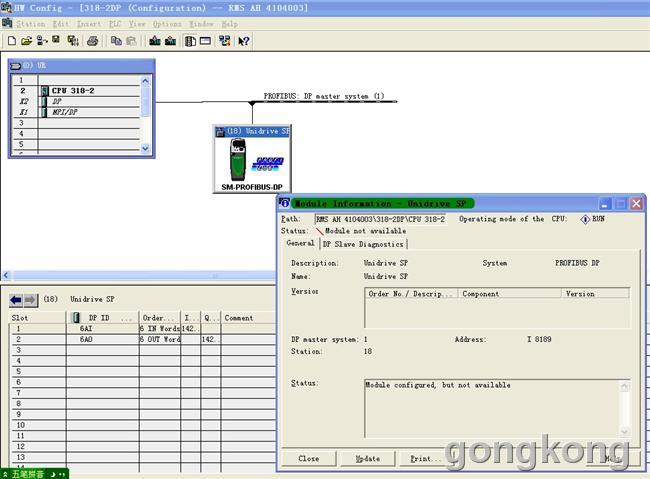Select empty slot 3 row in rack
This screenshot has width=650, height=479.
coord(76,123)
